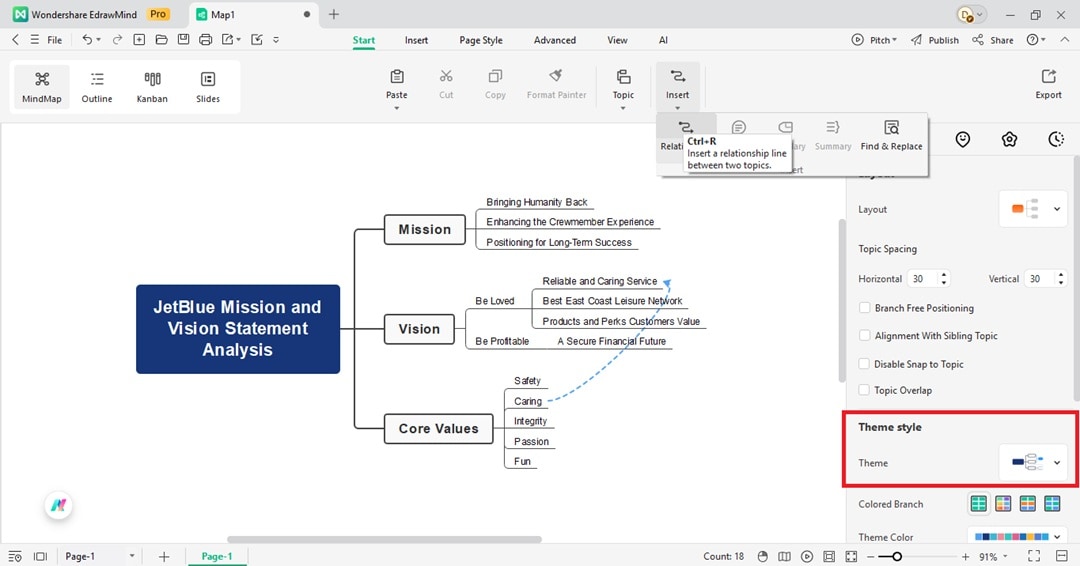Open the Layout dropdown

[1032, 209]
